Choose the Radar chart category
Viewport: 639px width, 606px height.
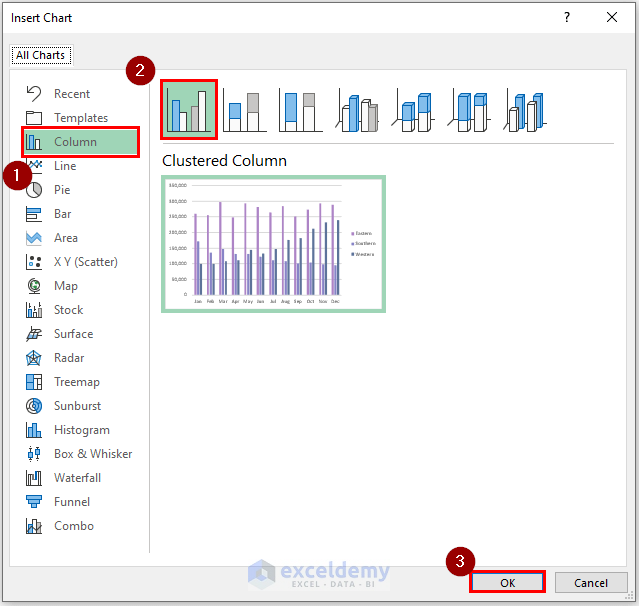tap(81, 358)
